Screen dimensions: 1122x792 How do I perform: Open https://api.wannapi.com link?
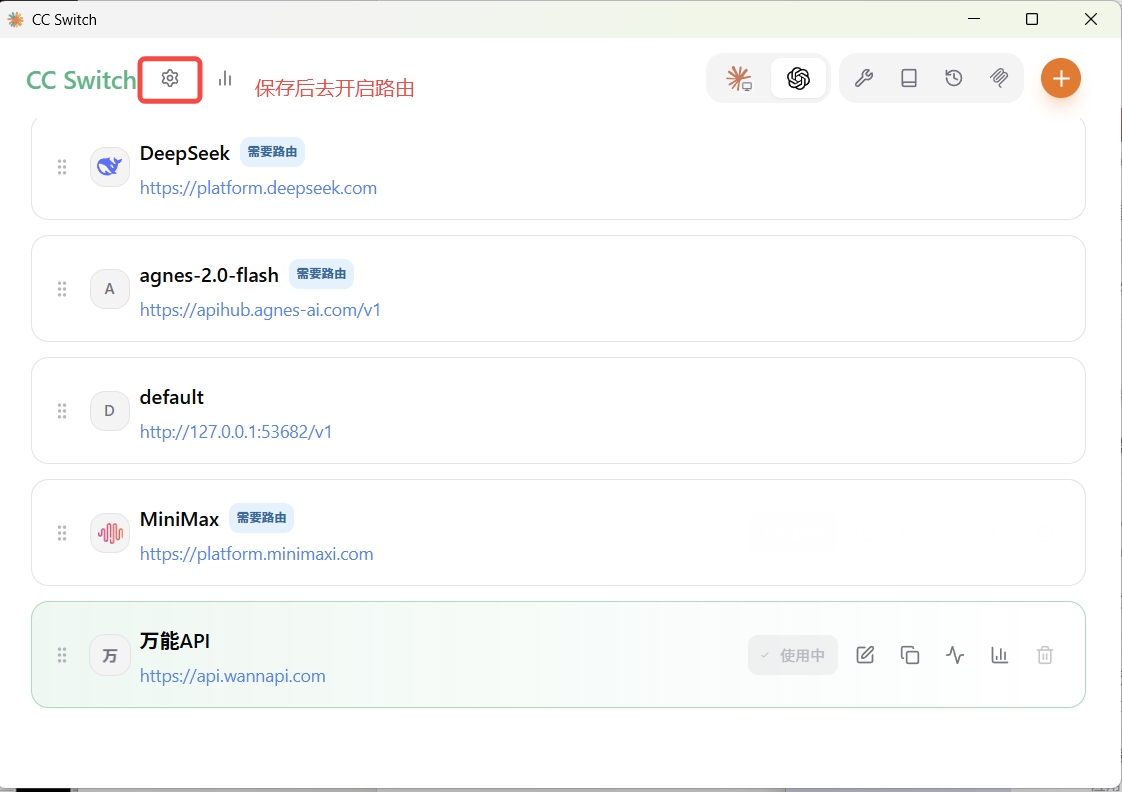[x=233, y=676]
